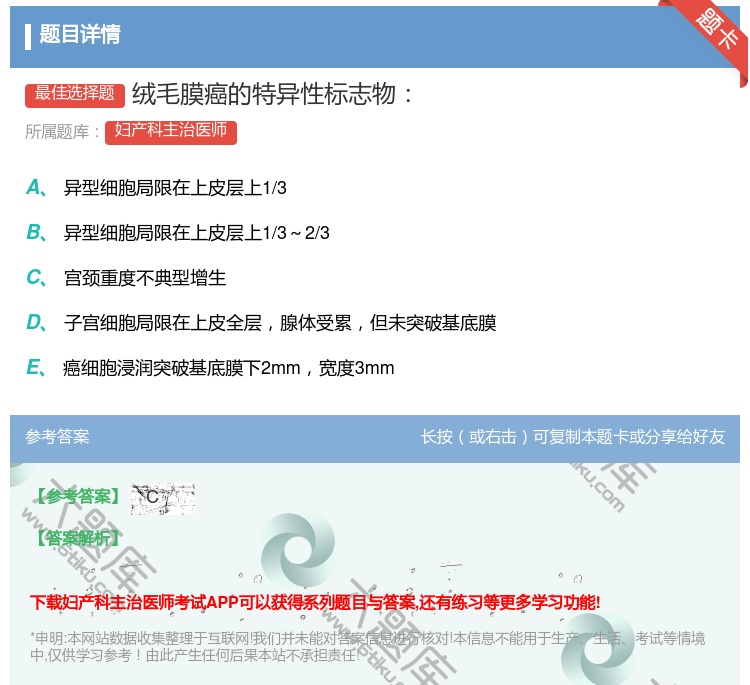Screen dimensions: 750x685
Task: Open the 妇产科主治医师 question bank tag
Action: pyautogui.click(x=171, y=132)
